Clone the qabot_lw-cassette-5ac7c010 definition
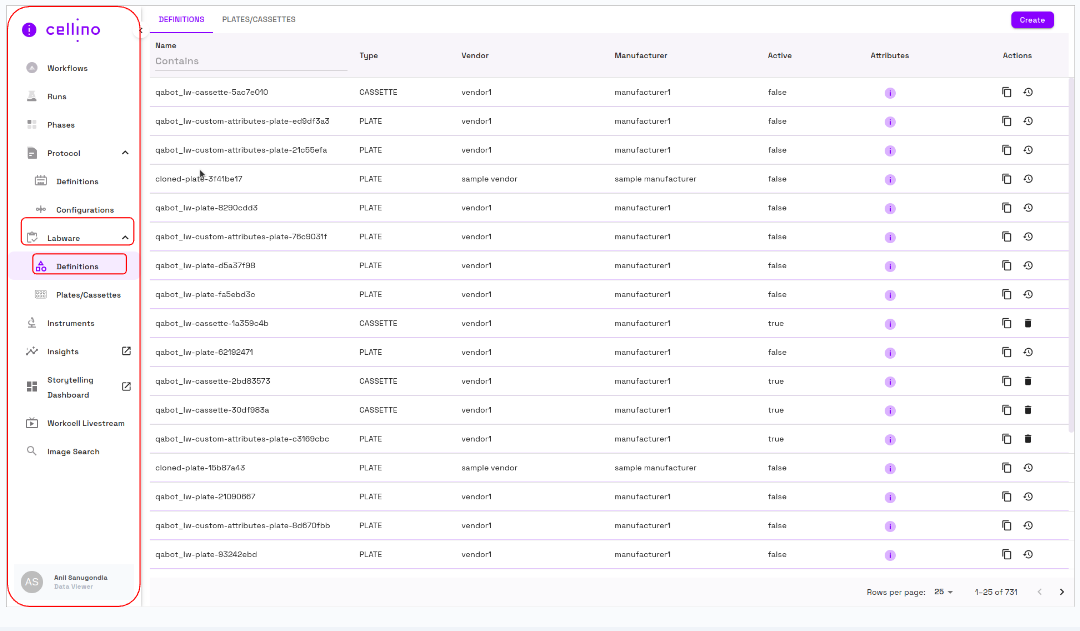1080x631 pixels. pos(1007,91)
